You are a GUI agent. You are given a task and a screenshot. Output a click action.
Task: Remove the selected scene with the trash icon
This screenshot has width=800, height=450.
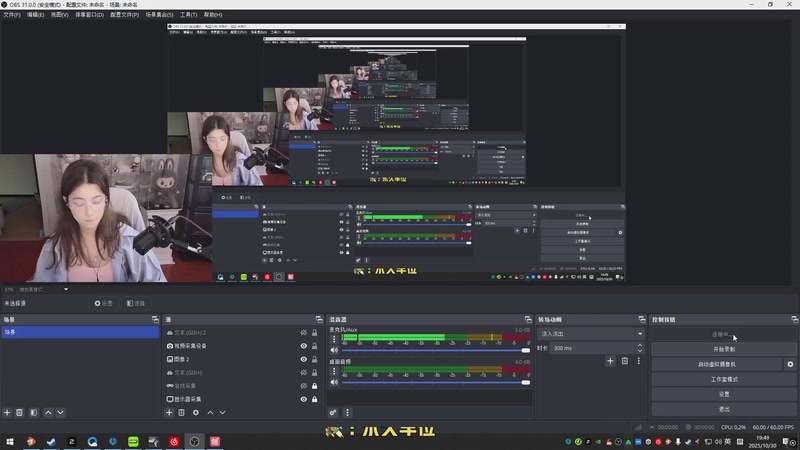tap(19, 412)
